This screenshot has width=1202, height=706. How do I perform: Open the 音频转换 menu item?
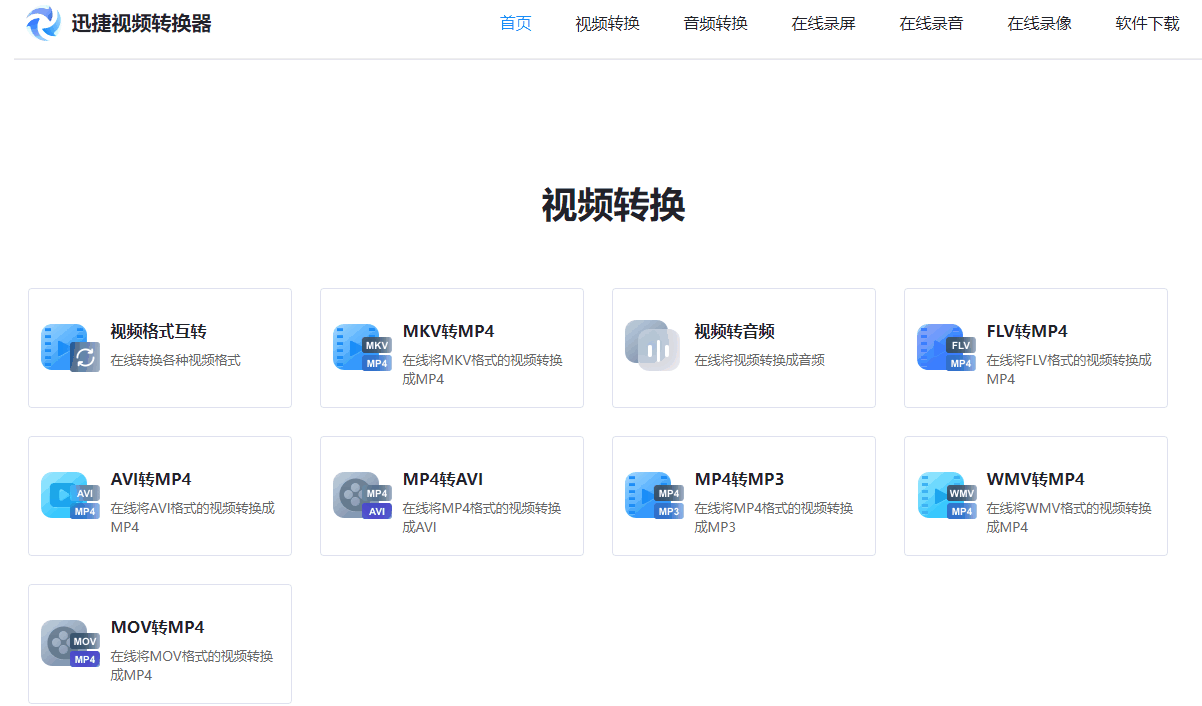pos(715,22)
